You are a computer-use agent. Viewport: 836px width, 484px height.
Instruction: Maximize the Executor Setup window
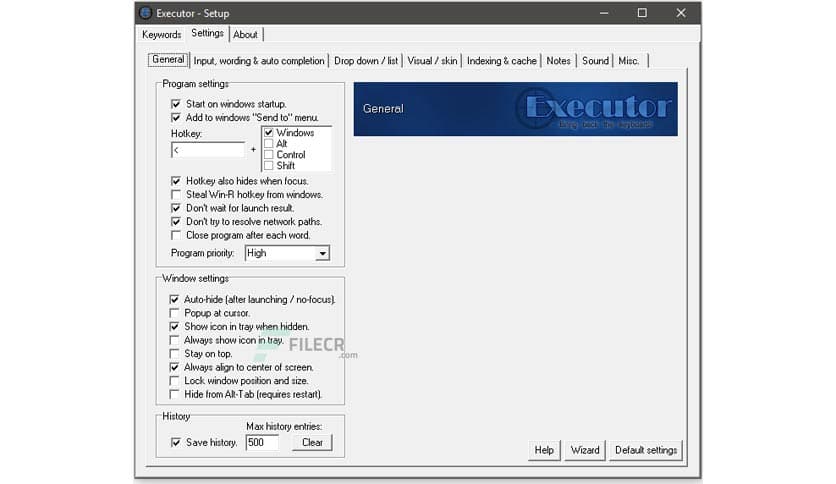[x=642, y=13]
